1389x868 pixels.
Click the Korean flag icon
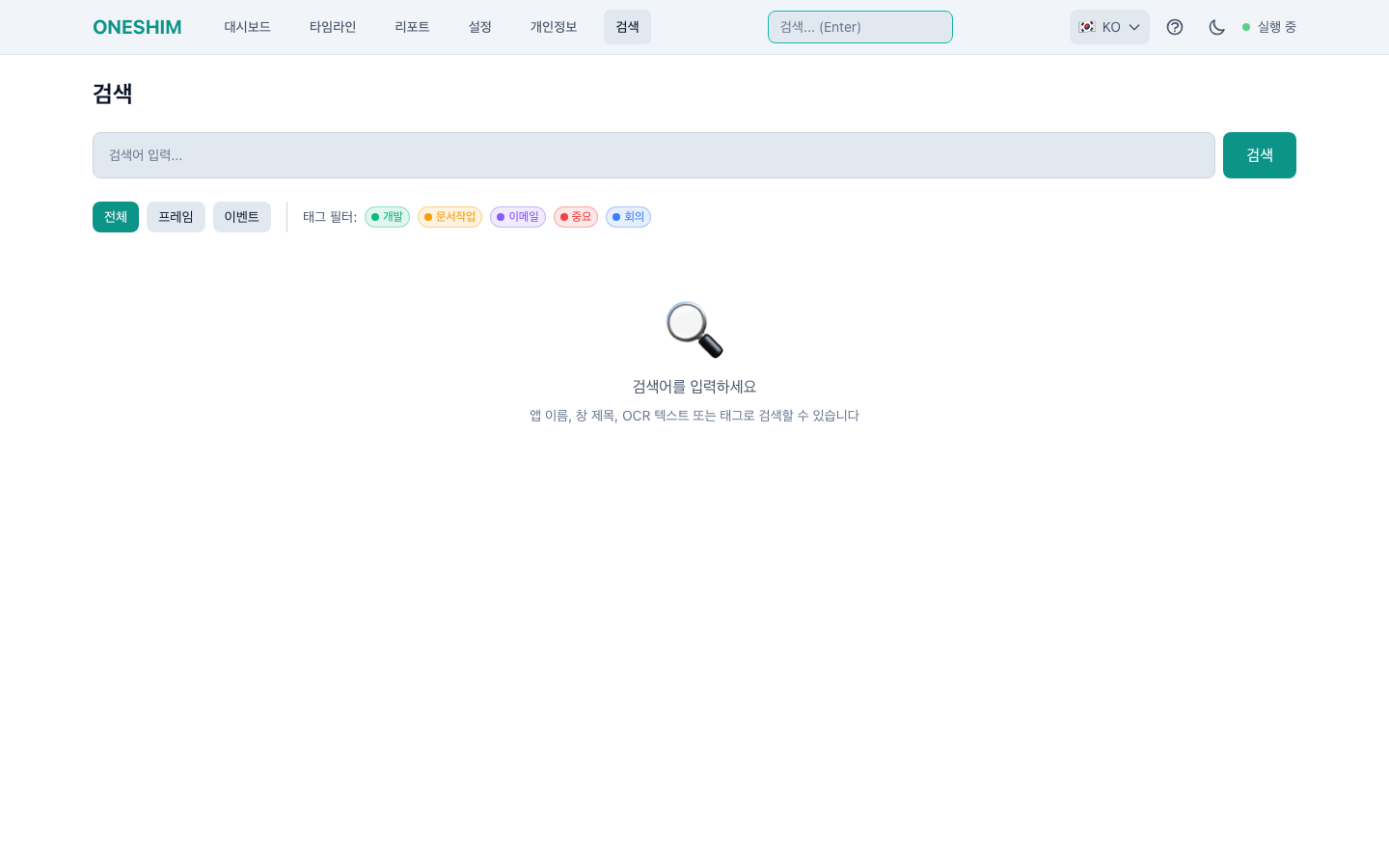1087,27
